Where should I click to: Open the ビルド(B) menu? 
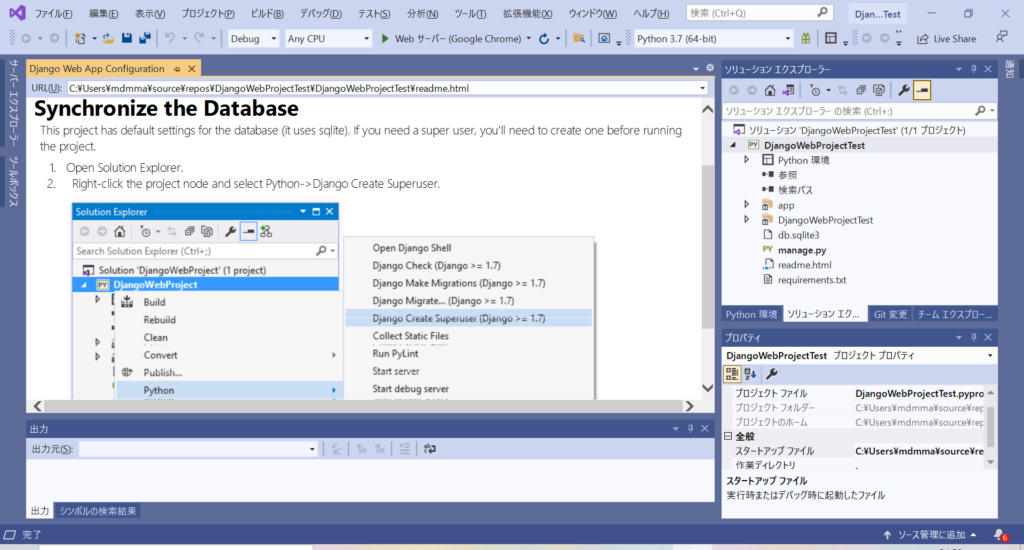click(x=267, y=13)
